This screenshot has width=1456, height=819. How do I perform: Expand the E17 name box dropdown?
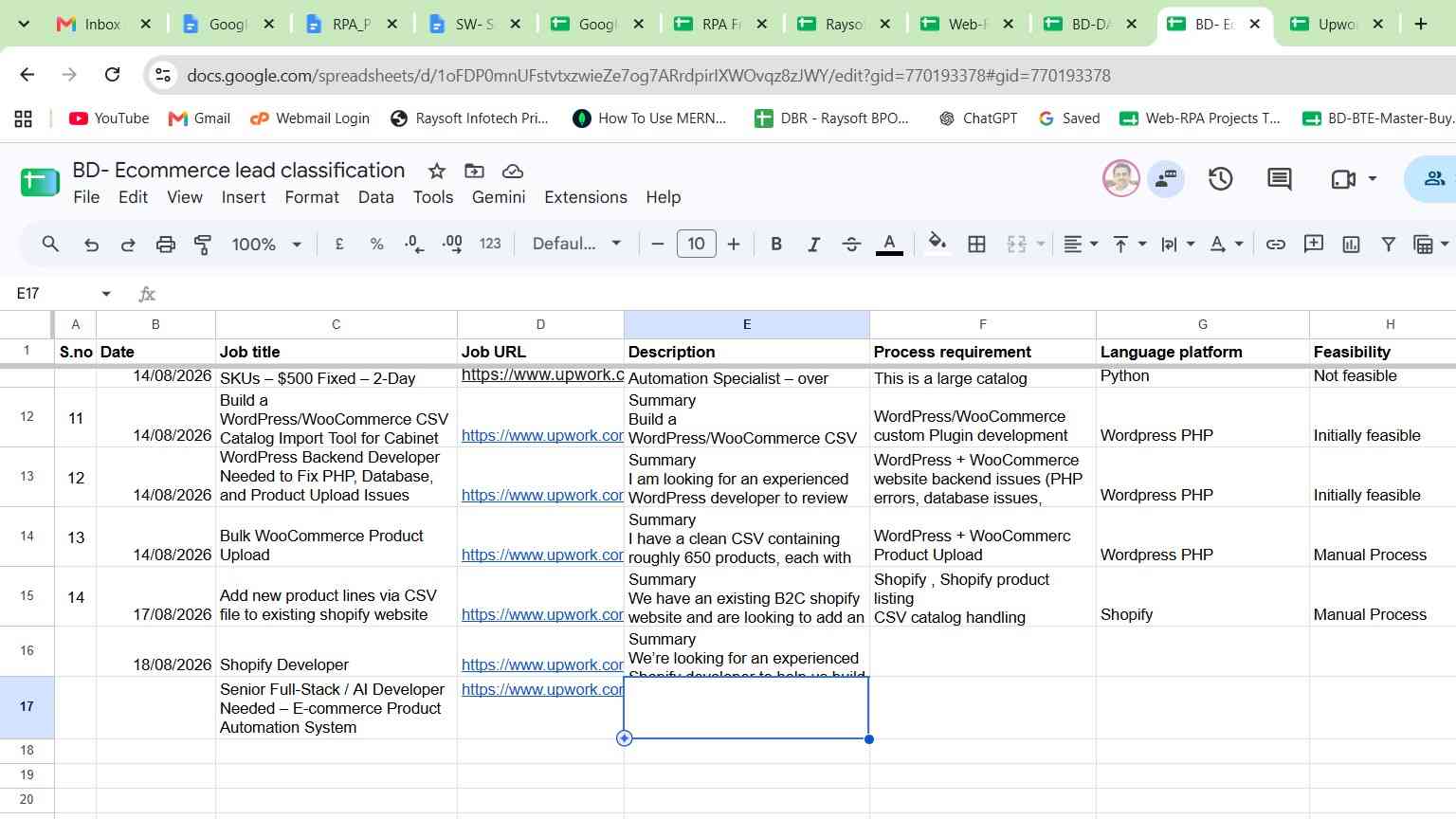106,294
